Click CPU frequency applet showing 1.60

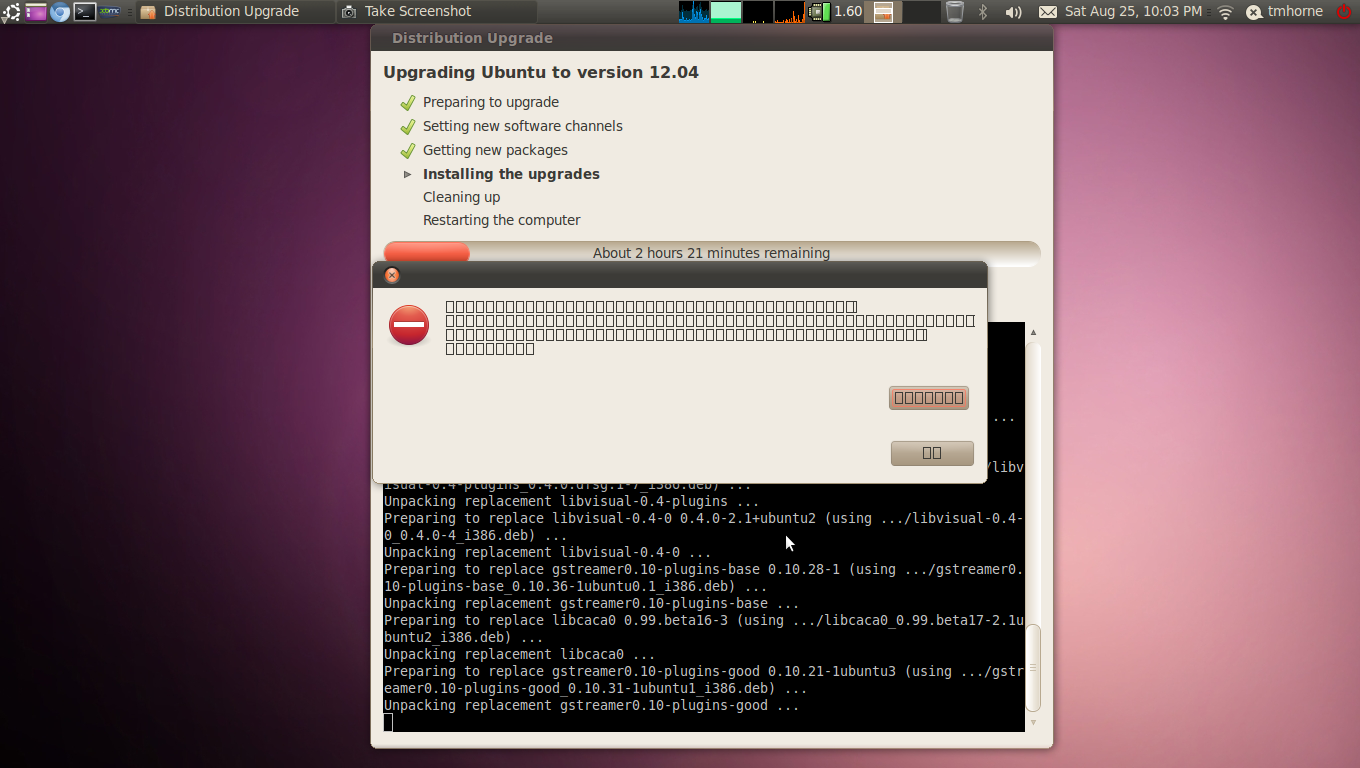[x=837, y=12]
